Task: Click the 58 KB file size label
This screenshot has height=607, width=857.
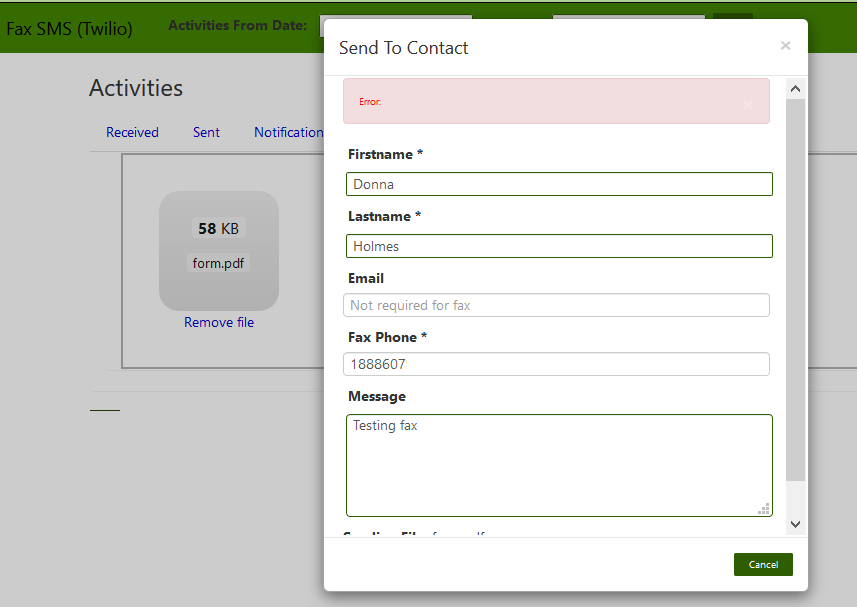Action: (218, 229)
